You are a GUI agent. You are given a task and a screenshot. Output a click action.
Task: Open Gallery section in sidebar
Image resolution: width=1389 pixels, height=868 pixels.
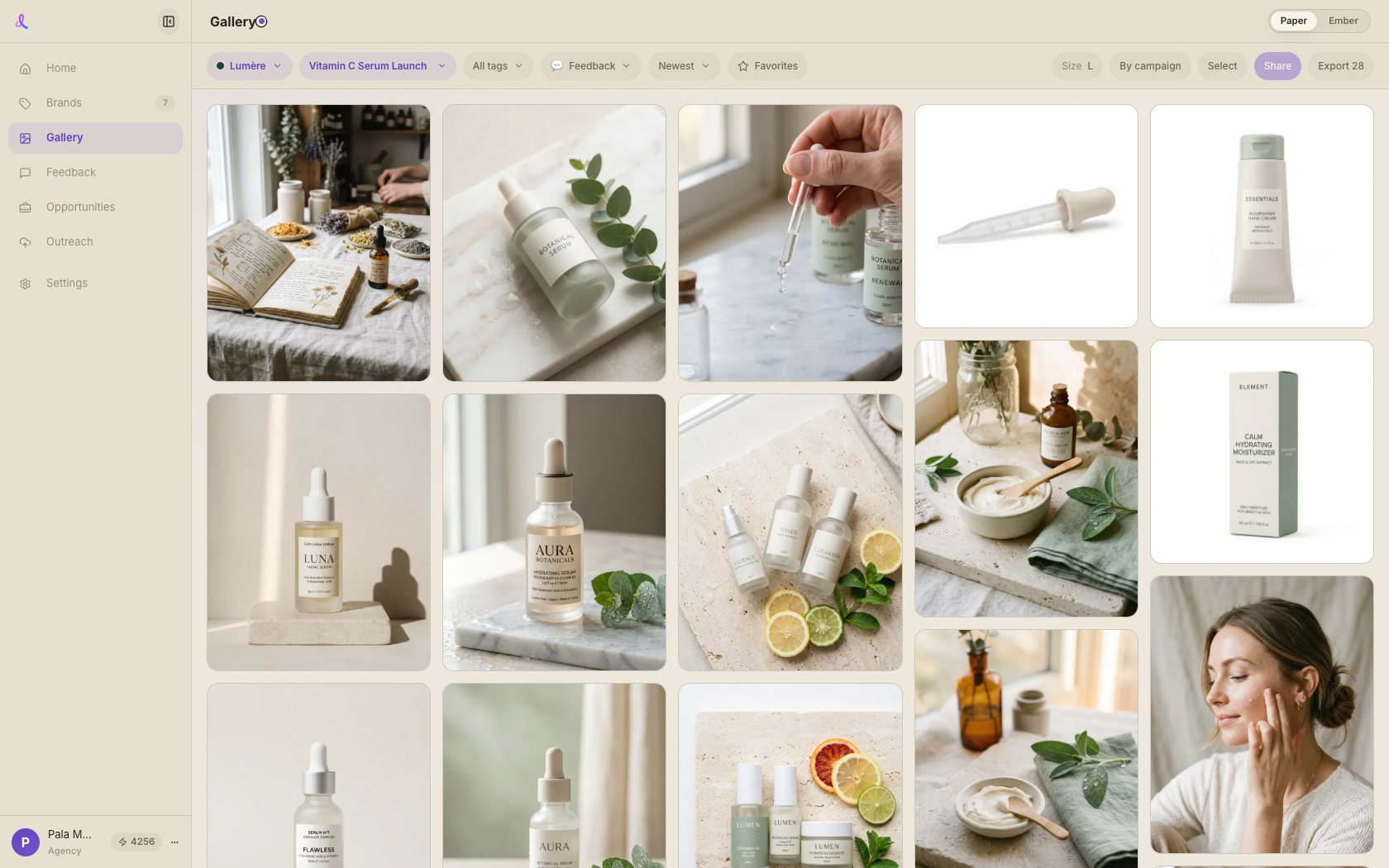click(x=95, y=138)
